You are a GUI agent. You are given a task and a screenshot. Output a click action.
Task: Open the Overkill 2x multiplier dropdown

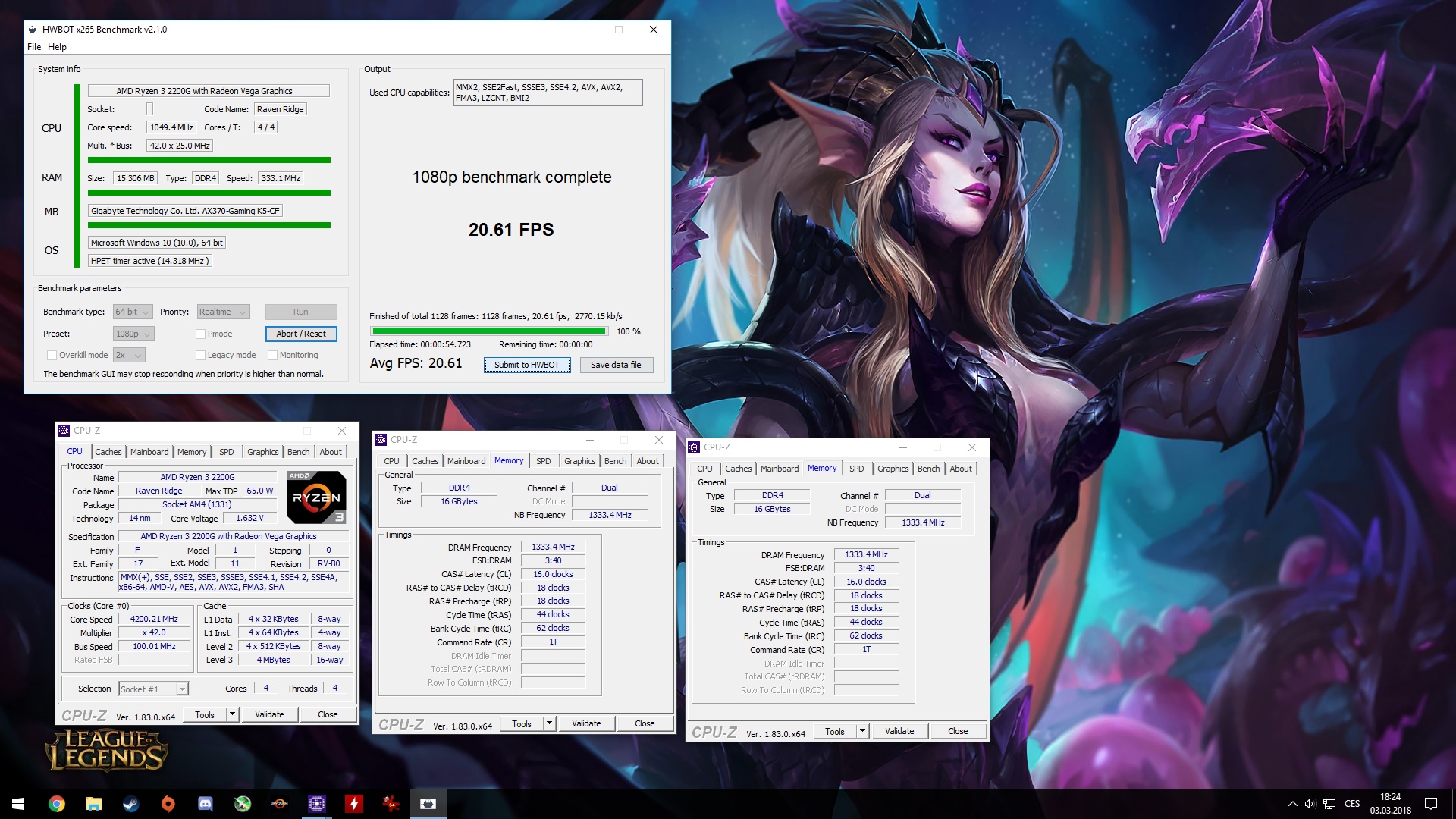129,355
